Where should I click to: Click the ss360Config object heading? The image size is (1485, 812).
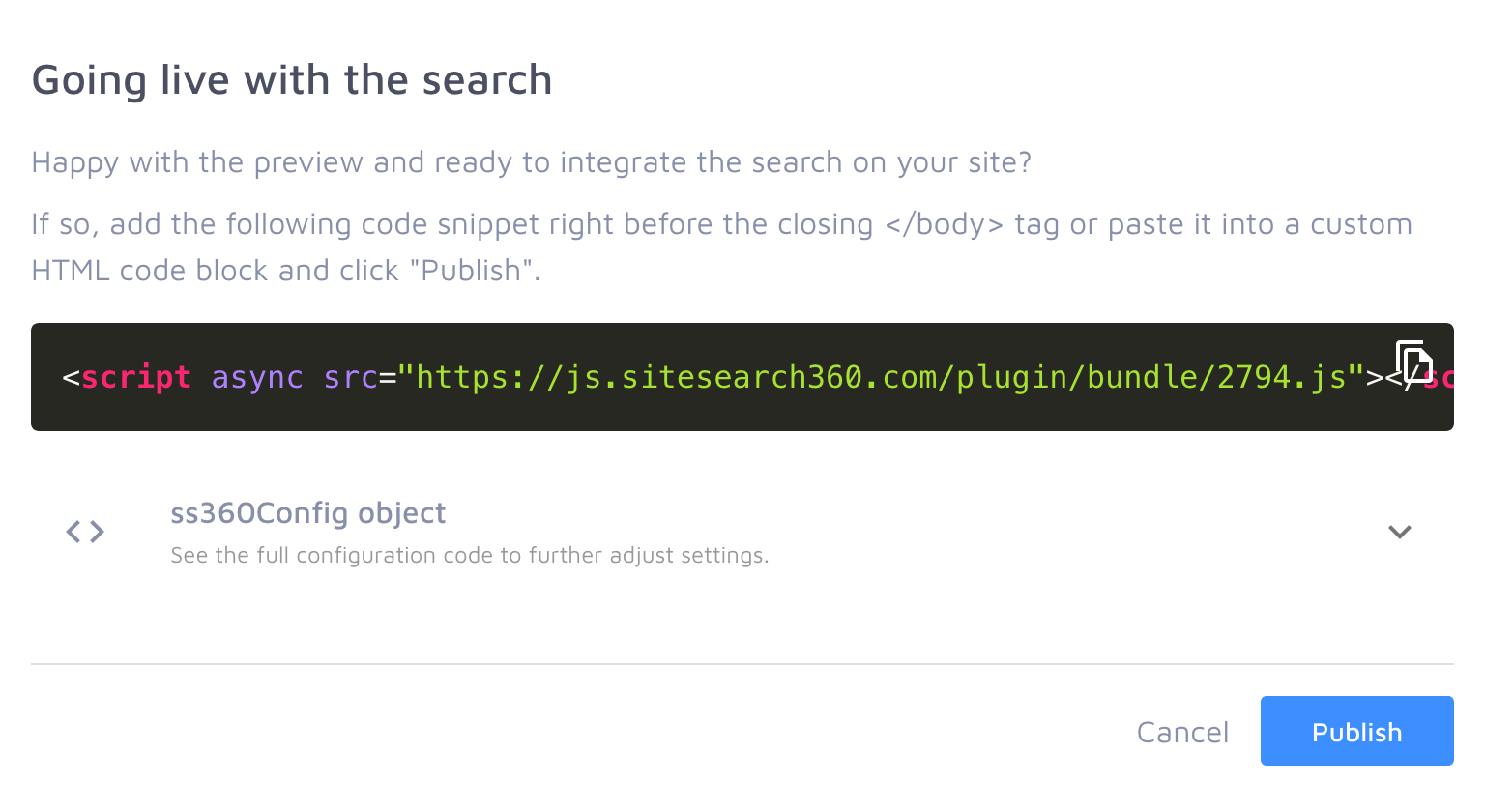point(307,513)
